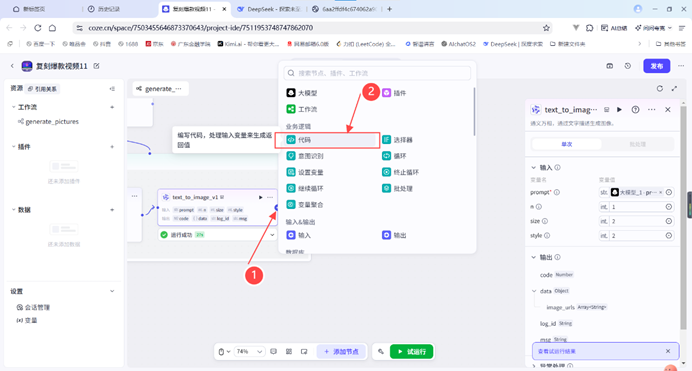Open the mouse interaction mode dropdown
692x371 pixels.
pos(224,352)
